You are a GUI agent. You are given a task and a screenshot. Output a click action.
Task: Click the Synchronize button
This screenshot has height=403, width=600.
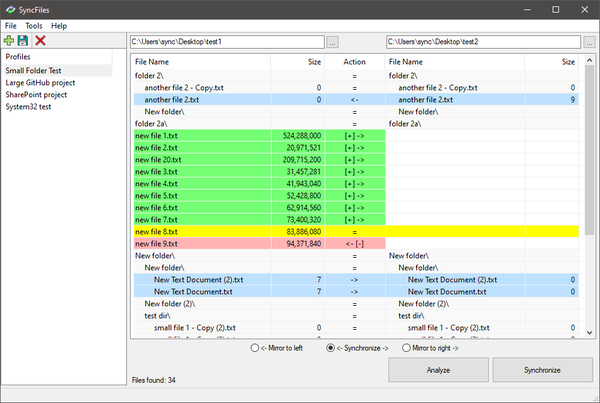click(x=542, y=370)
